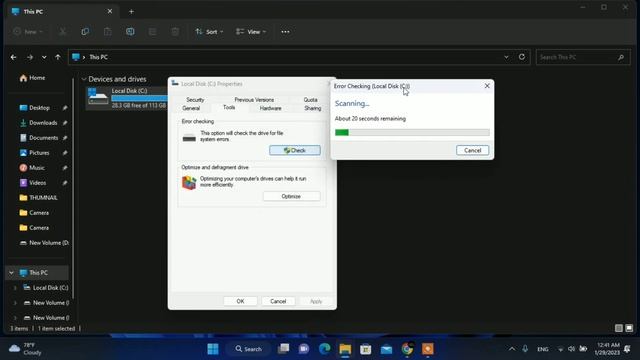Click the Delete trash icon in toolbar
The width and height of the screenshot is (640, 360).
pos(175,31)
